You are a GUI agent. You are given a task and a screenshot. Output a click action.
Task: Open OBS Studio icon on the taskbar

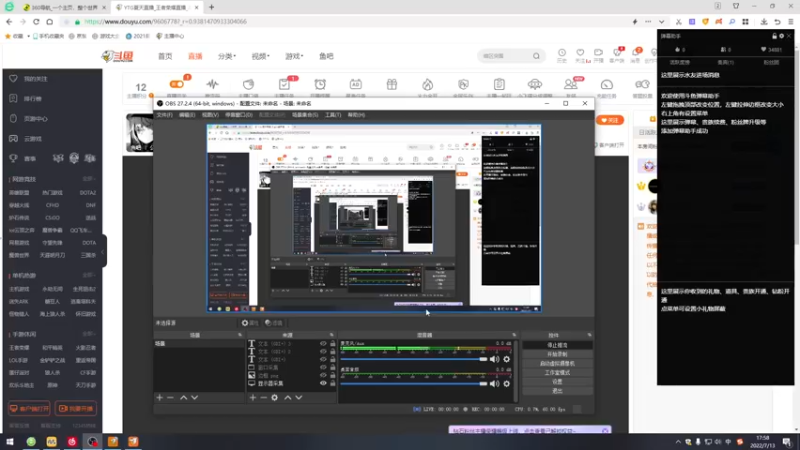[92, 442]
